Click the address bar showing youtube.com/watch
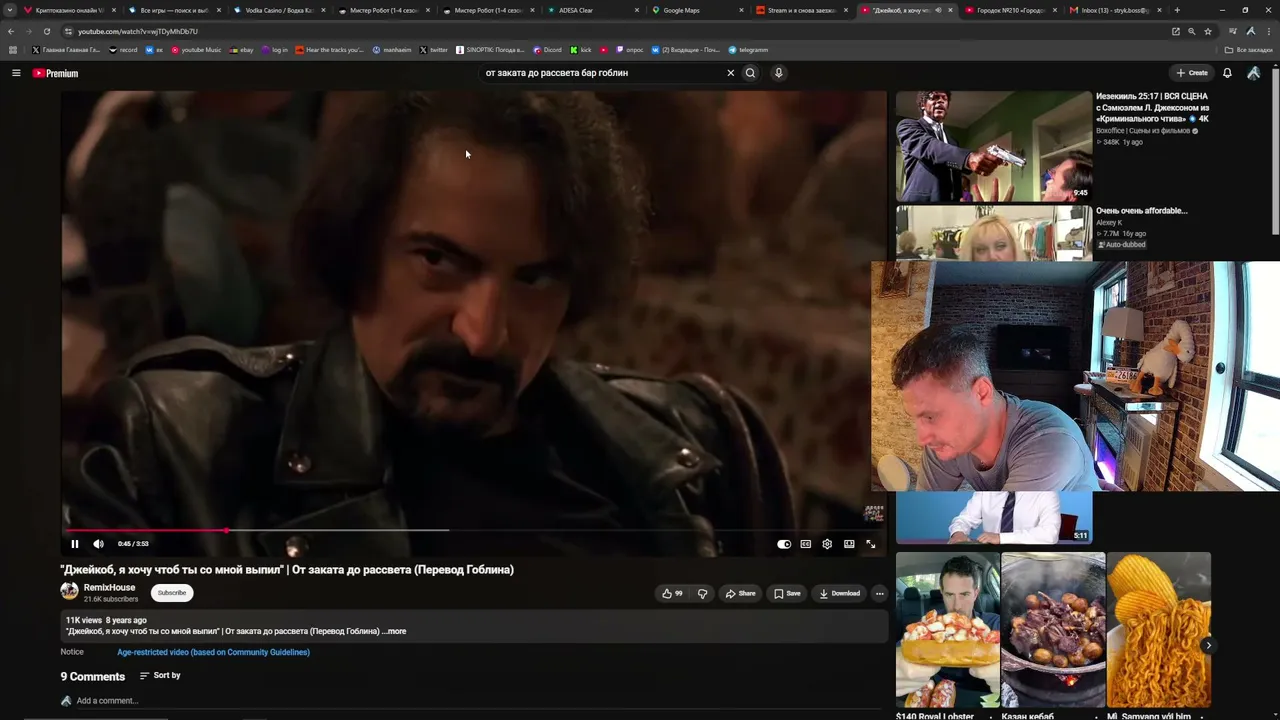1280x720 pixels. tap(600, 31)
